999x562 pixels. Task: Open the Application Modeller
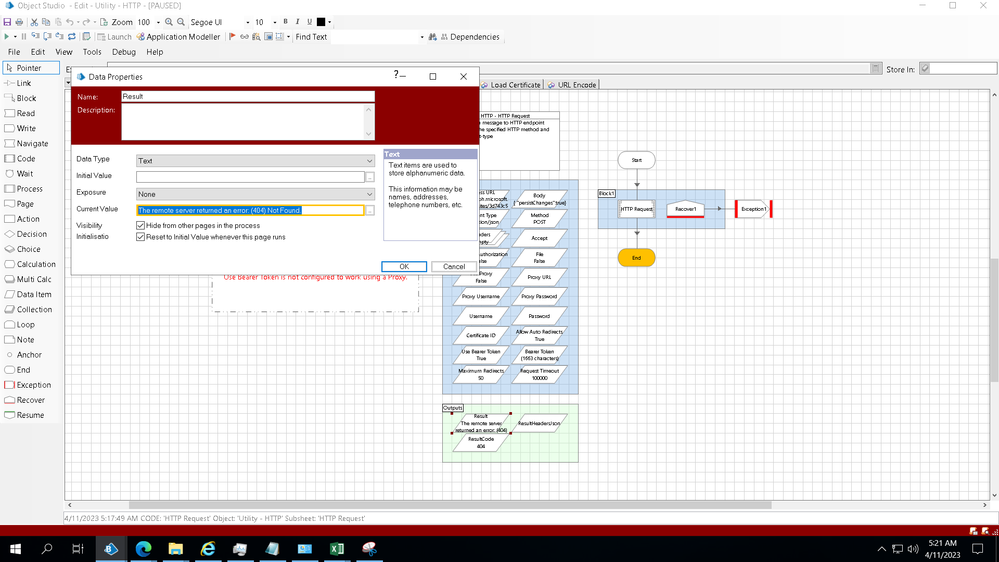[x=178, y=37]
